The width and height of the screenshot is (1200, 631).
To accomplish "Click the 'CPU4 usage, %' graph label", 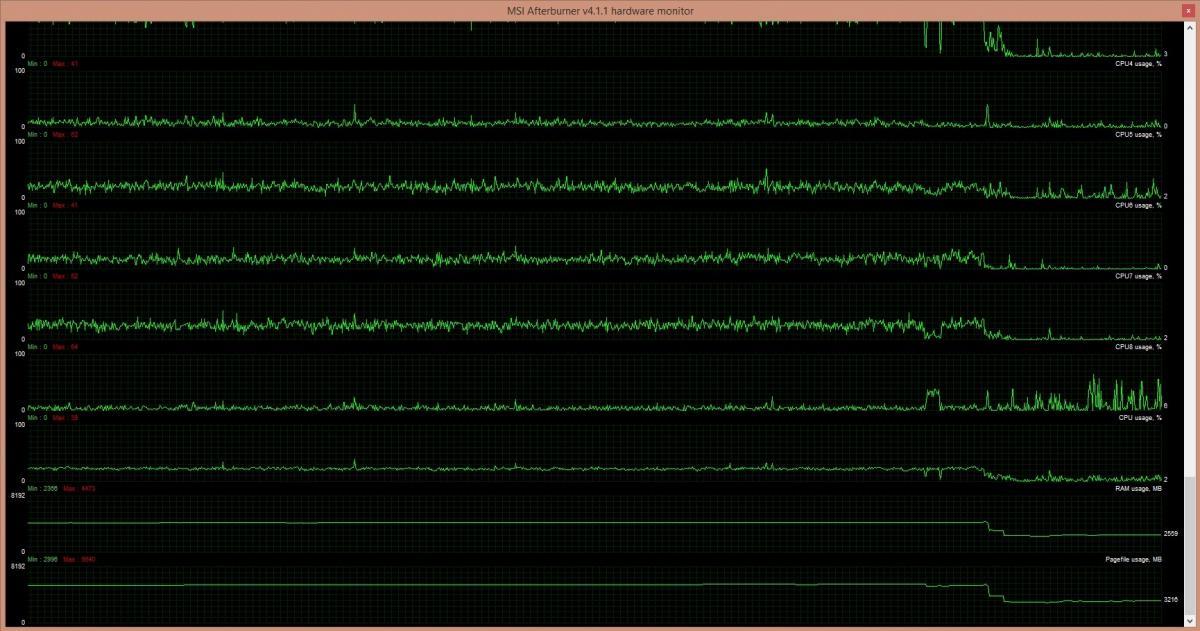I will [x=1138, y=63].
